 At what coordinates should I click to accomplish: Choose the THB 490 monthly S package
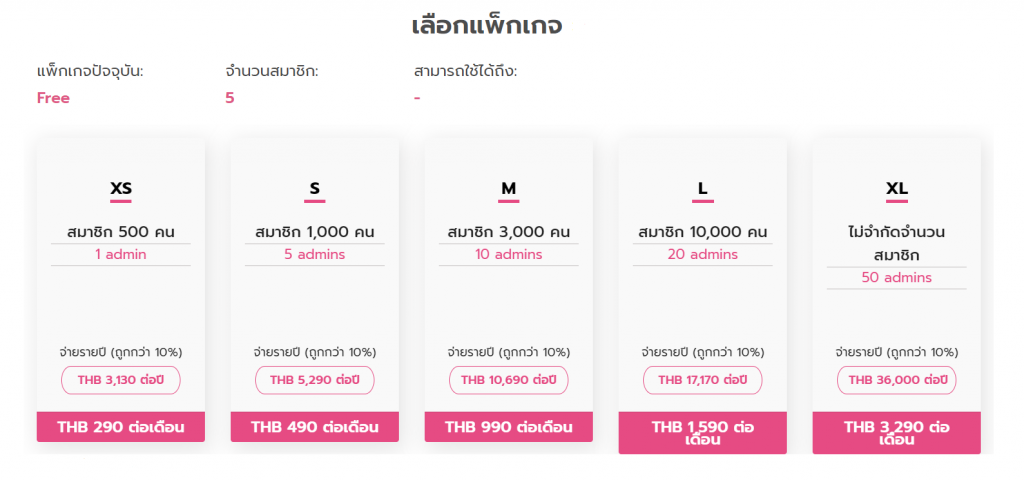(315, 427)
